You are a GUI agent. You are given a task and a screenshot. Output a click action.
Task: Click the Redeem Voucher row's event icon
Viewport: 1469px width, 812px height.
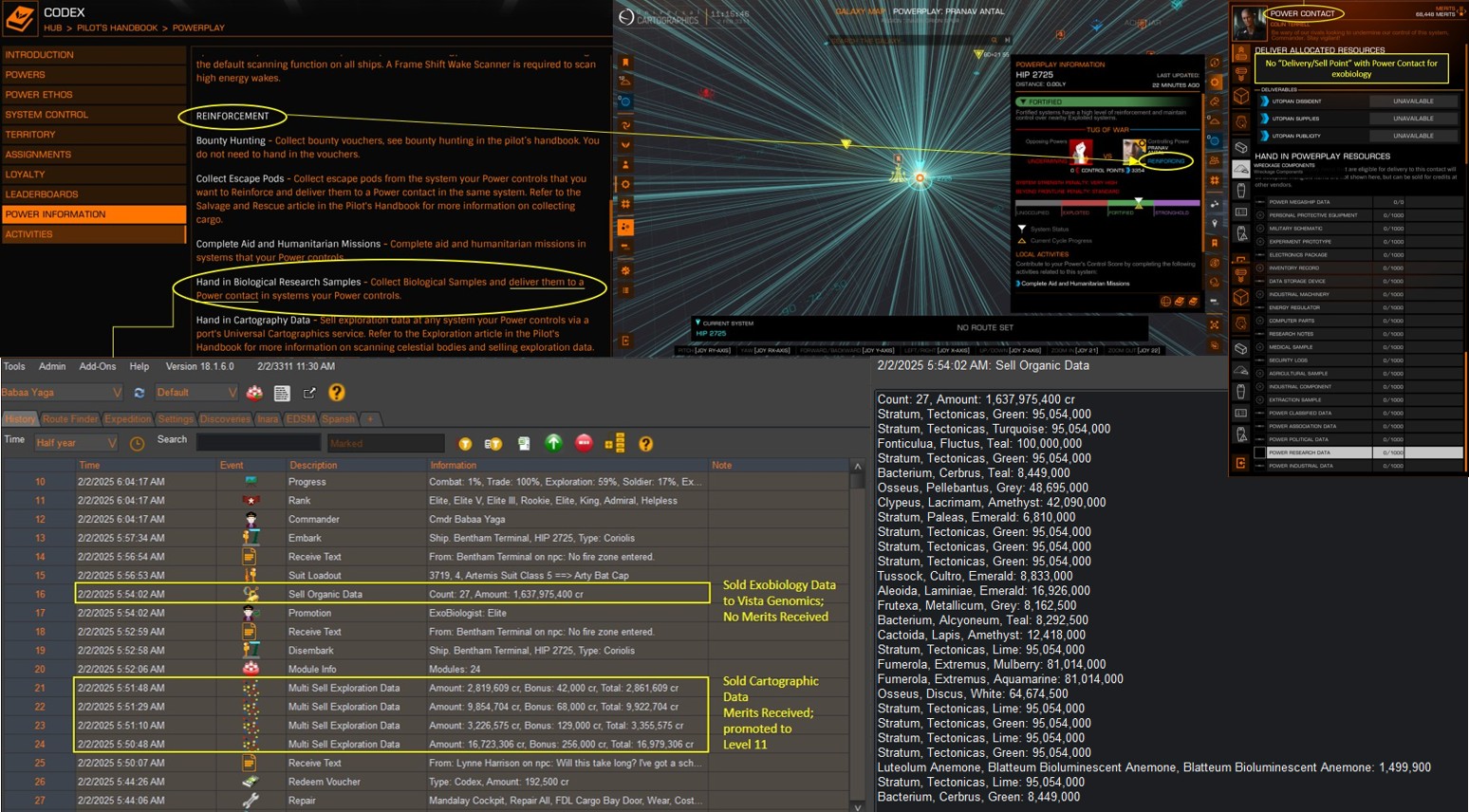[251, 782]
